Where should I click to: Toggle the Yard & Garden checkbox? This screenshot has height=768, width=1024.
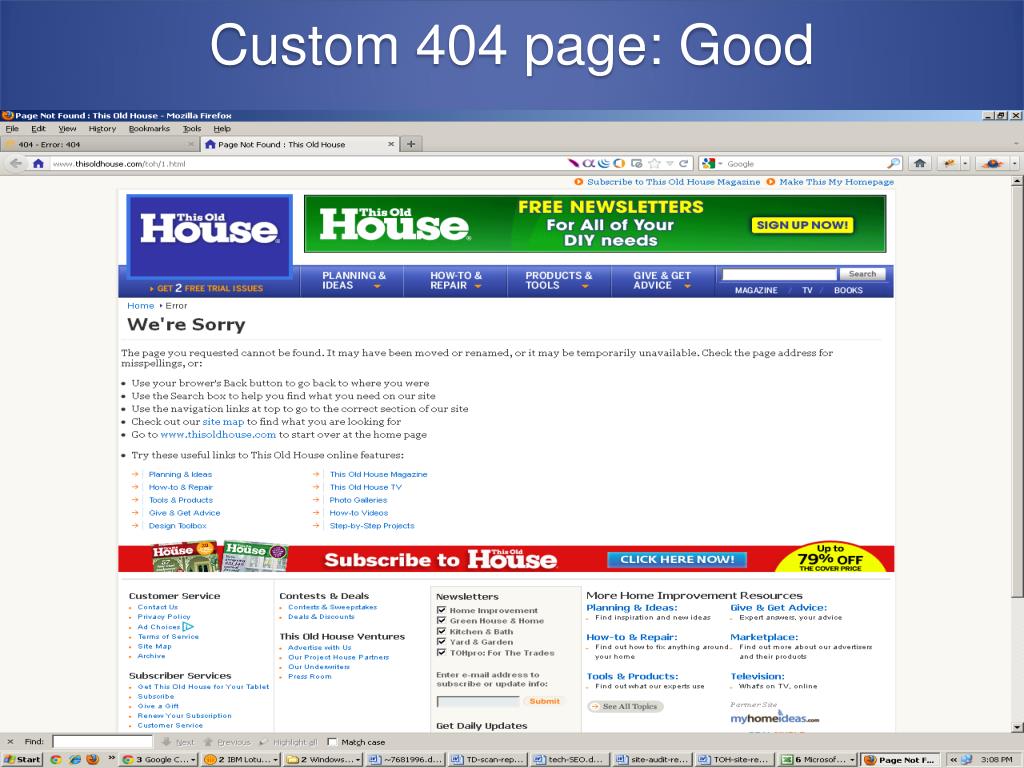(441, 642)
